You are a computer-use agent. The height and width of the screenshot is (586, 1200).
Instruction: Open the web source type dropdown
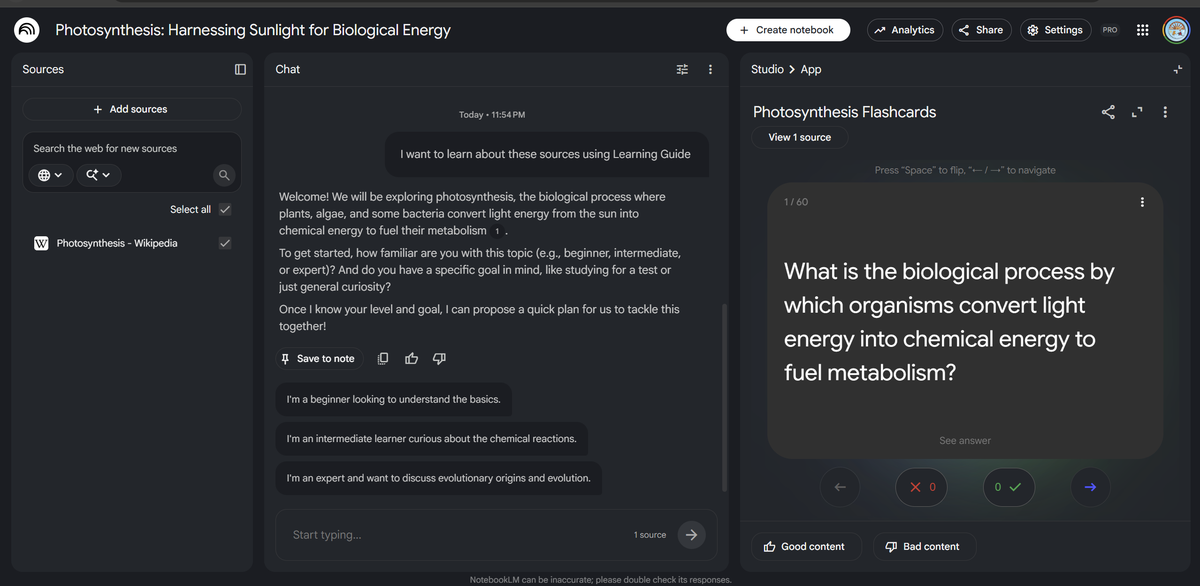50,175
